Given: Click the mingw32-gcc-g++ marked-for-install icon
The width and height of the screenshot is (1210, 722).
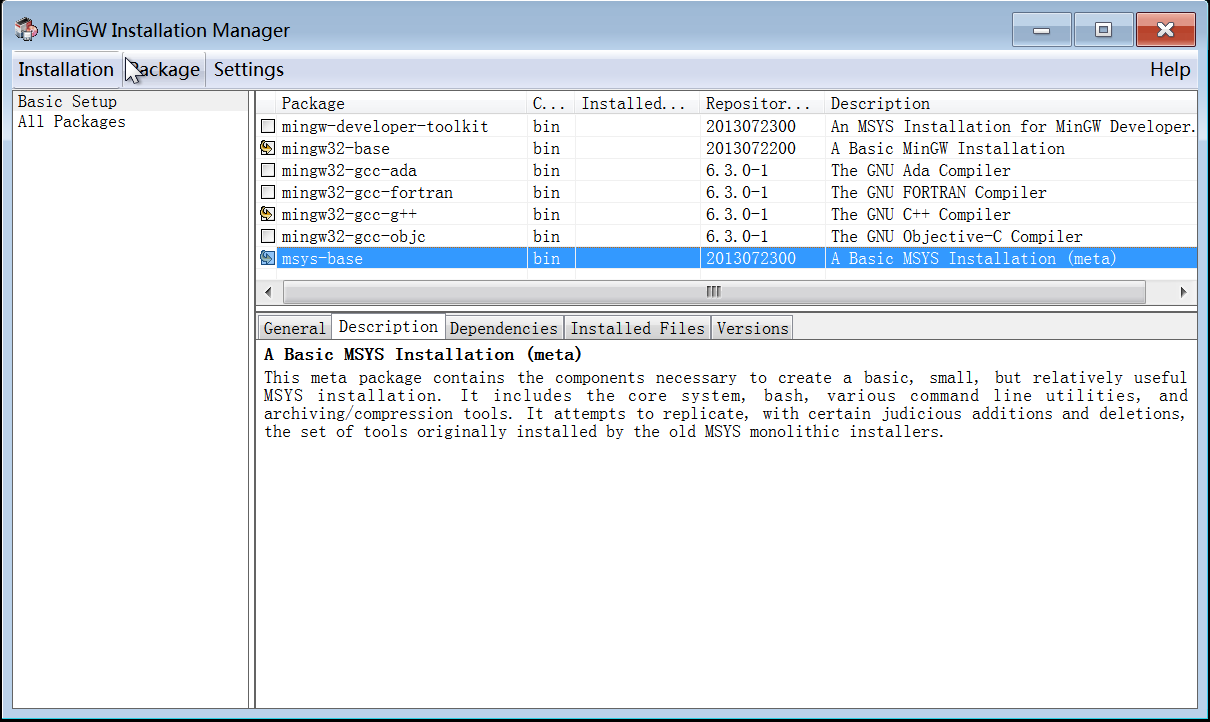Looking at the screenshot, I should pyautogui.click(x=267, y=214).
